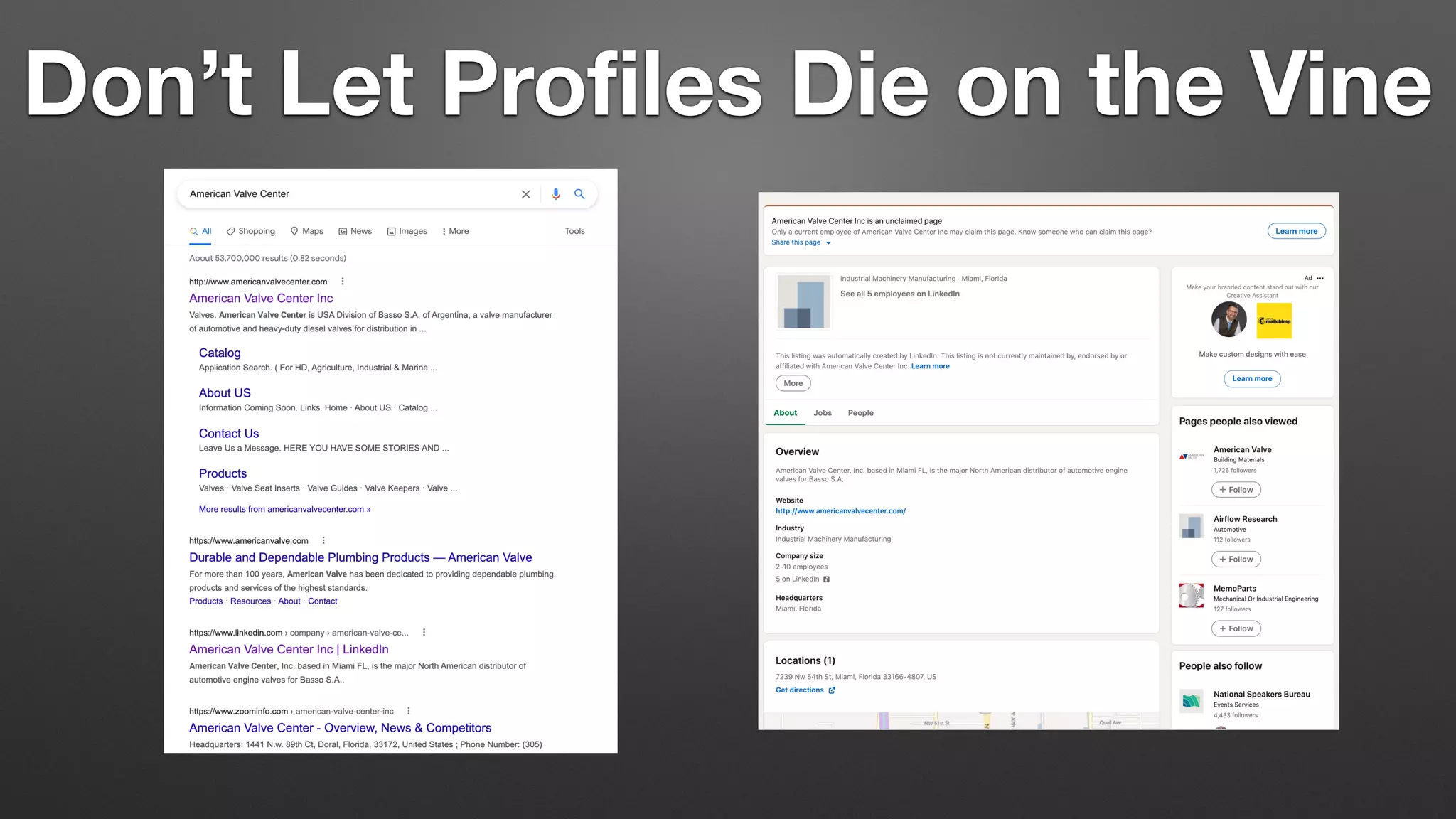Click the blue magnifying glass search icon

click(x=579, y=194)
